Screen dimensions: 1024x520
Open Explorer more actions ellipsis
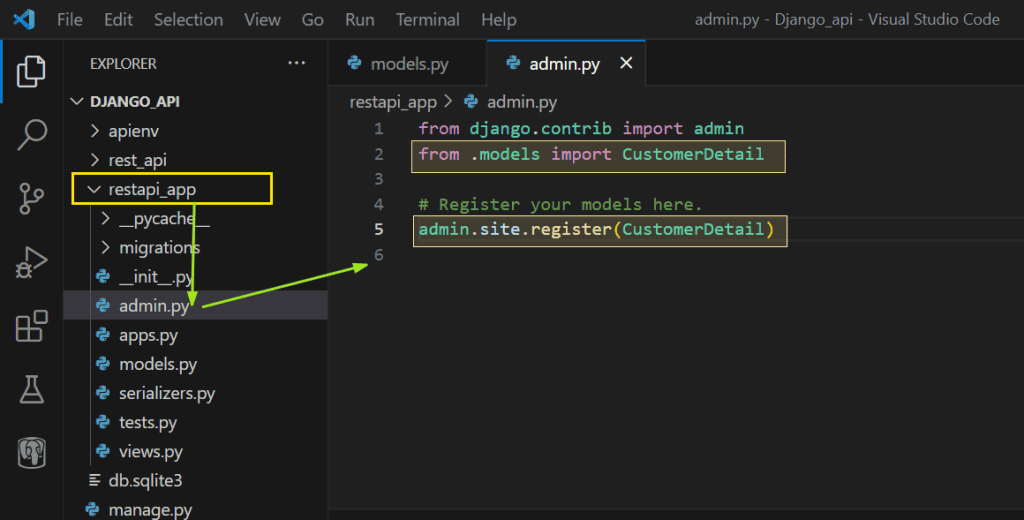tap(296, 63)
